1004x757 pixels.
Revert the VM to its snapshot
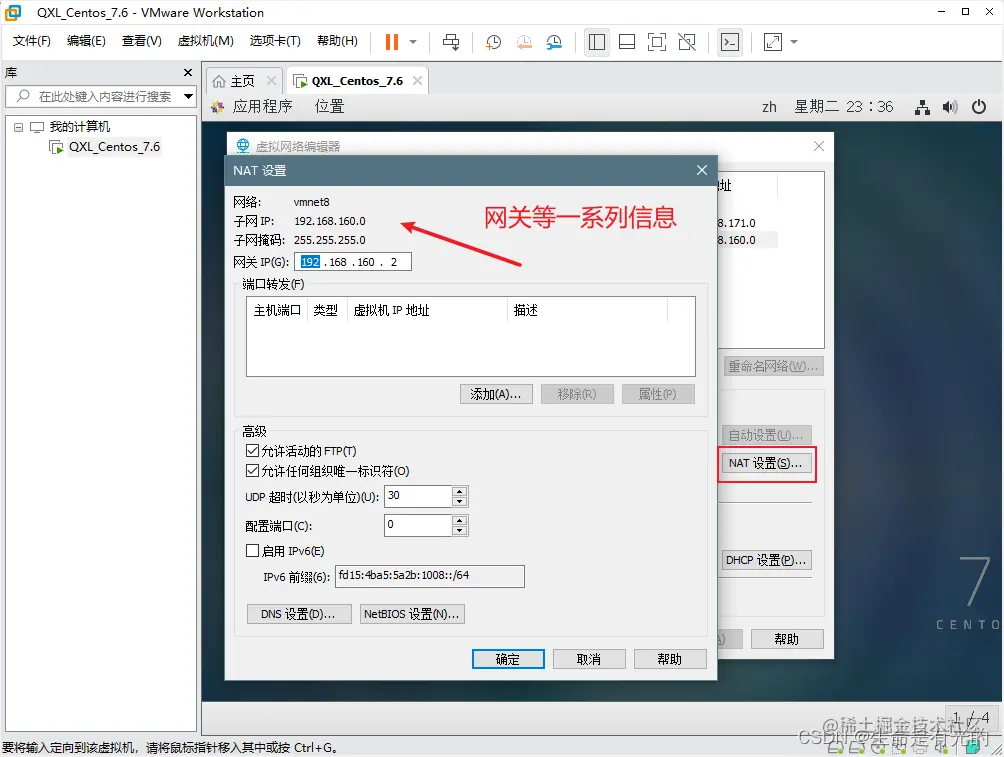pyautogui.click(x=522, y=42)
